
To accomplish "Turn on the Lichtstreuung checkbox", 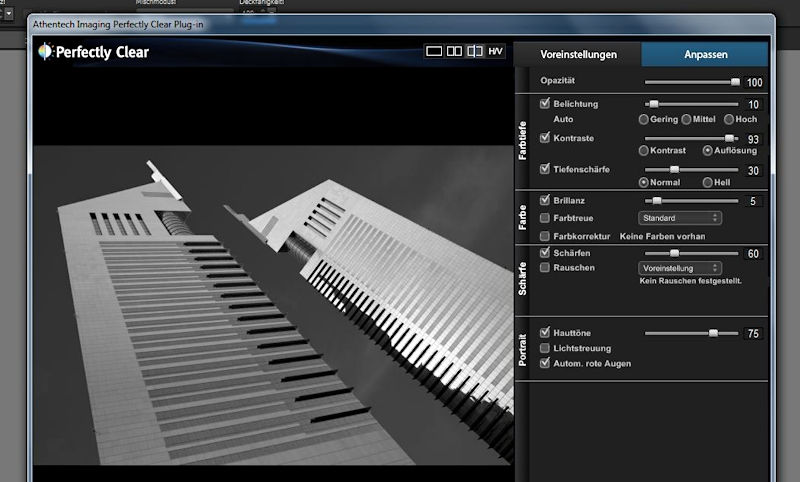I will pos(545,348).
